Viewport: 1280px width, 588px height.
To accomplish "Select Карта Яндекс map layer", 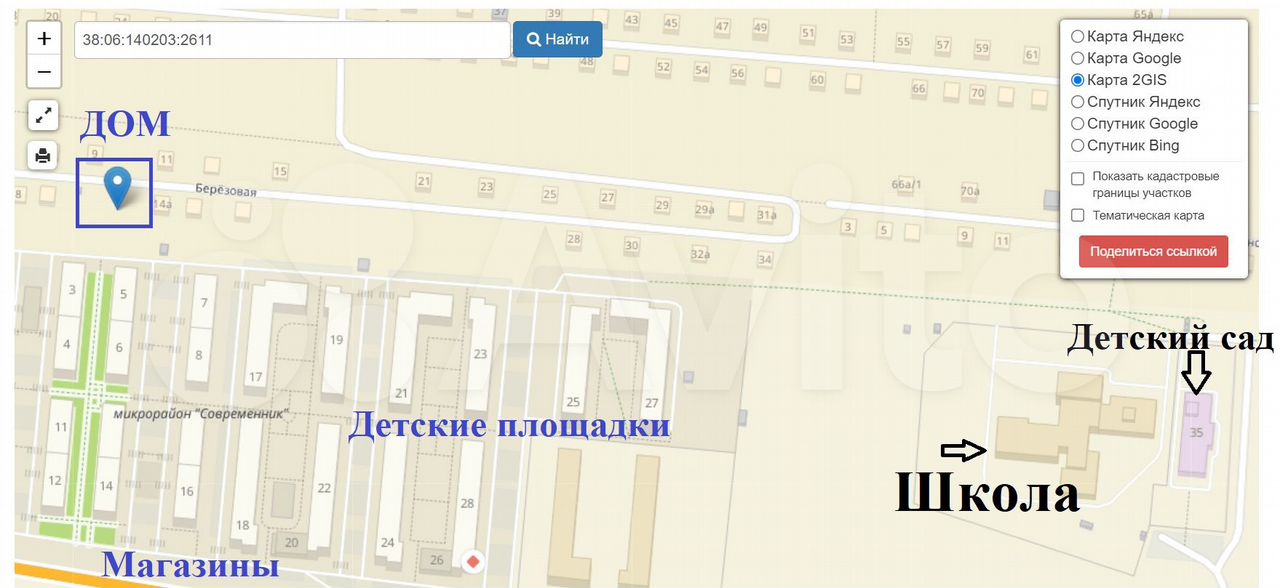I will [1078, 36].
